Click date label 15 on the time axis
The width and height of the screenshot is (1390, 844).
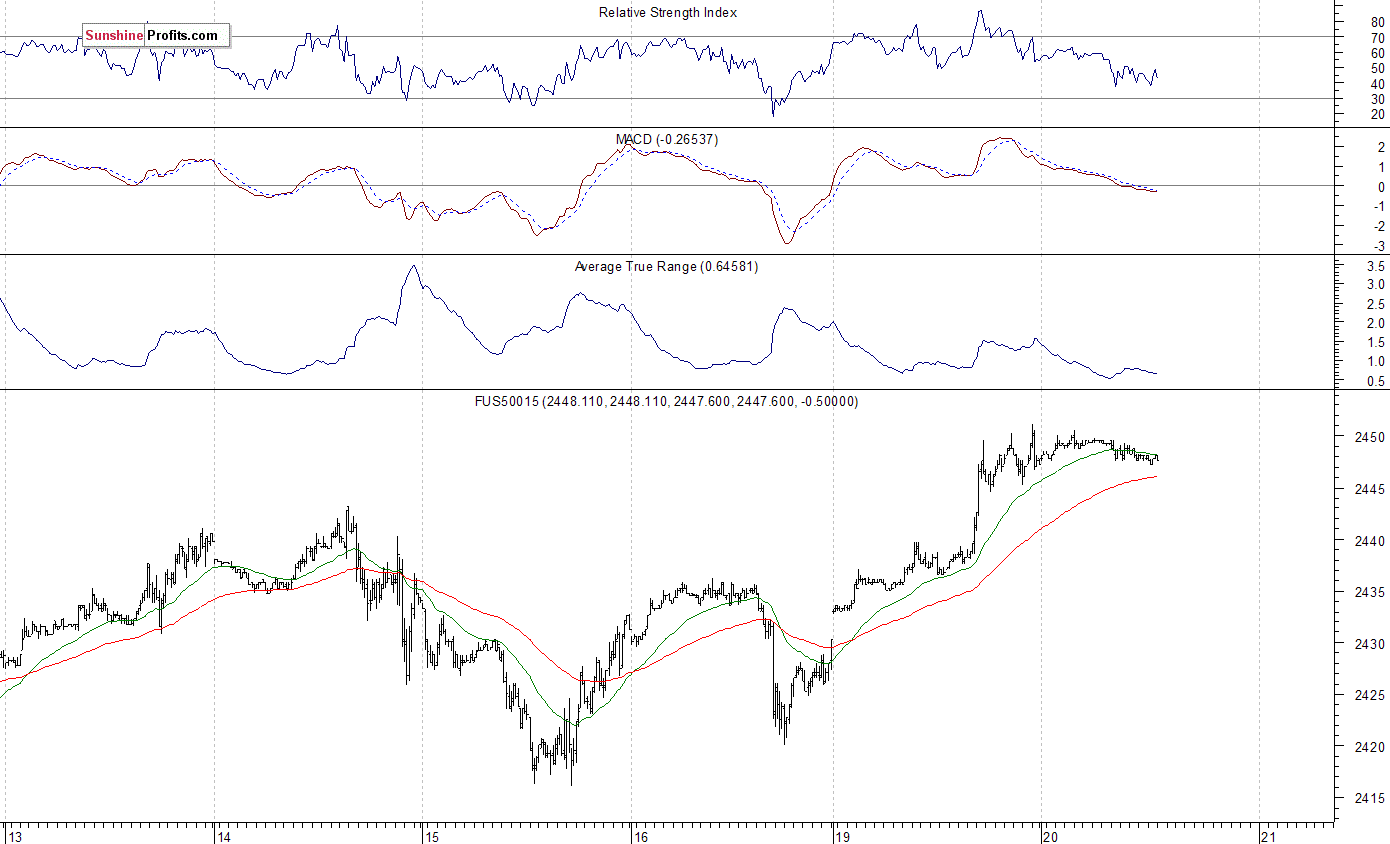432,836
